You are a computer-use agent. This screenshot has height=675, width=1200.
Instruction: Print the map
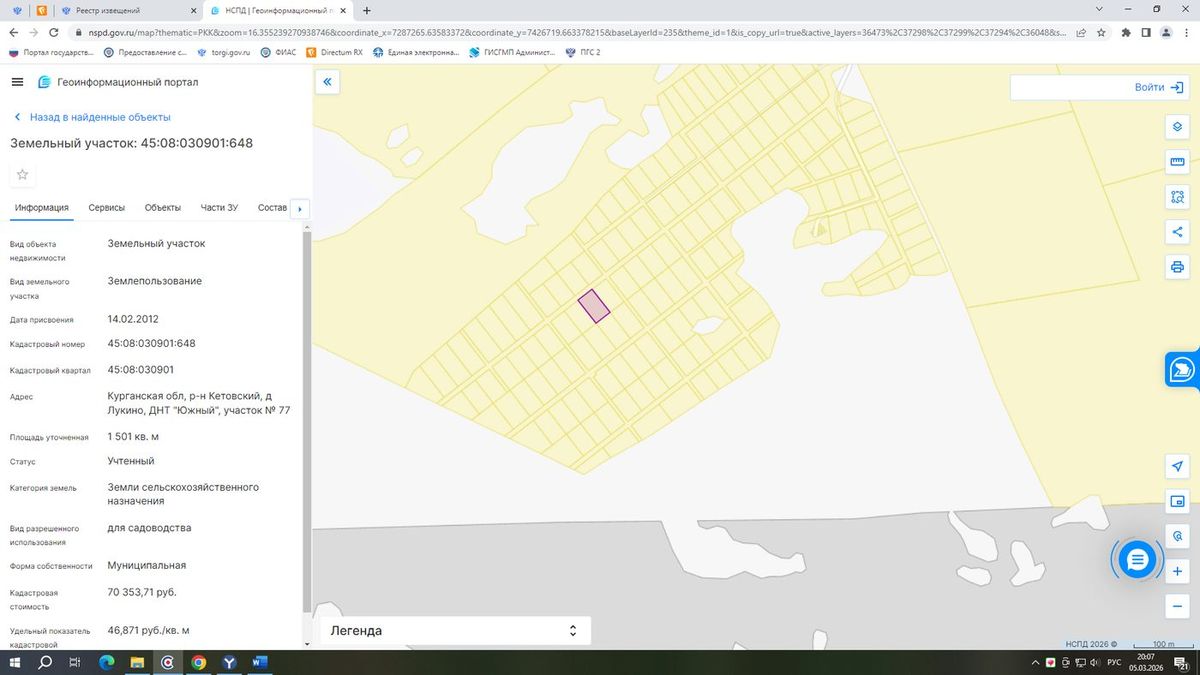coord(1177,267)
